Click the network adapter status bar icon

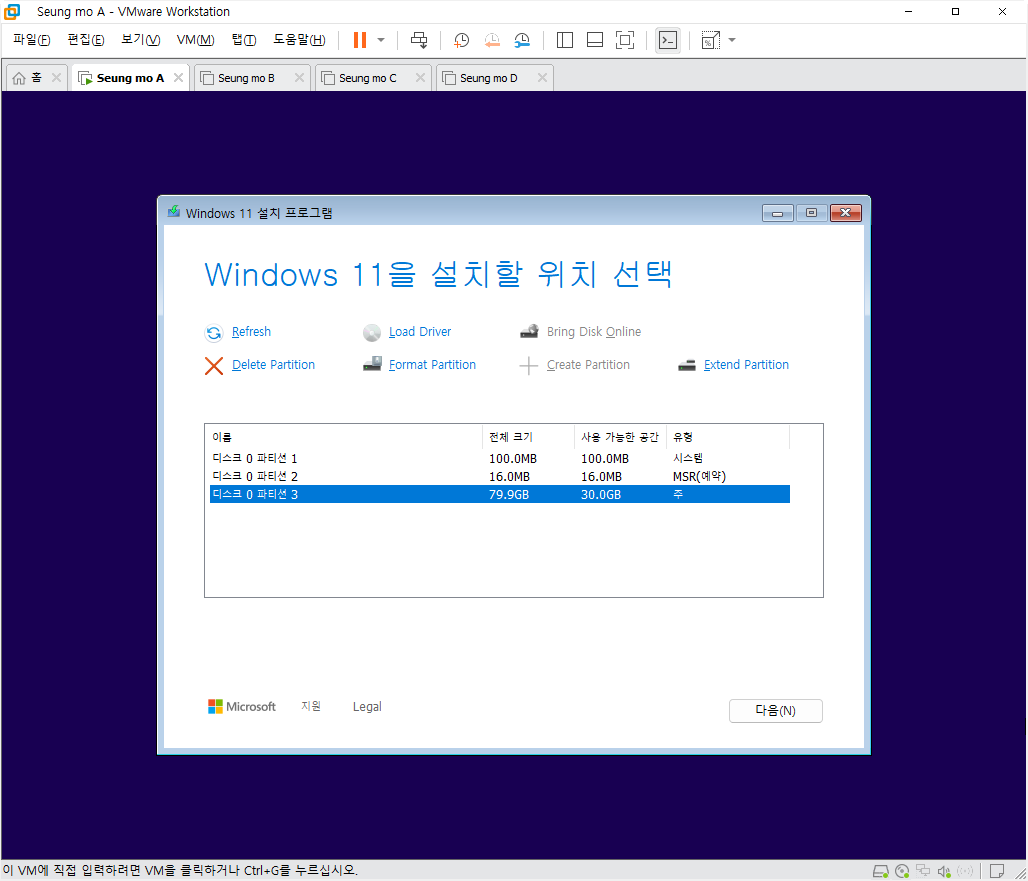[x=923, y=871]
